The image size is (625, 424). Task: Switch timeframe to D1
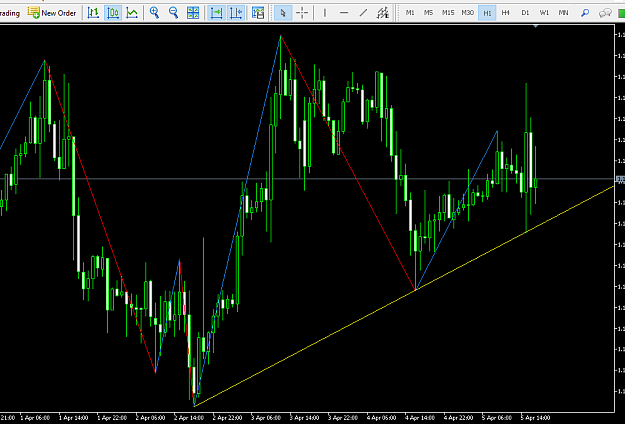tap(525, 13)
